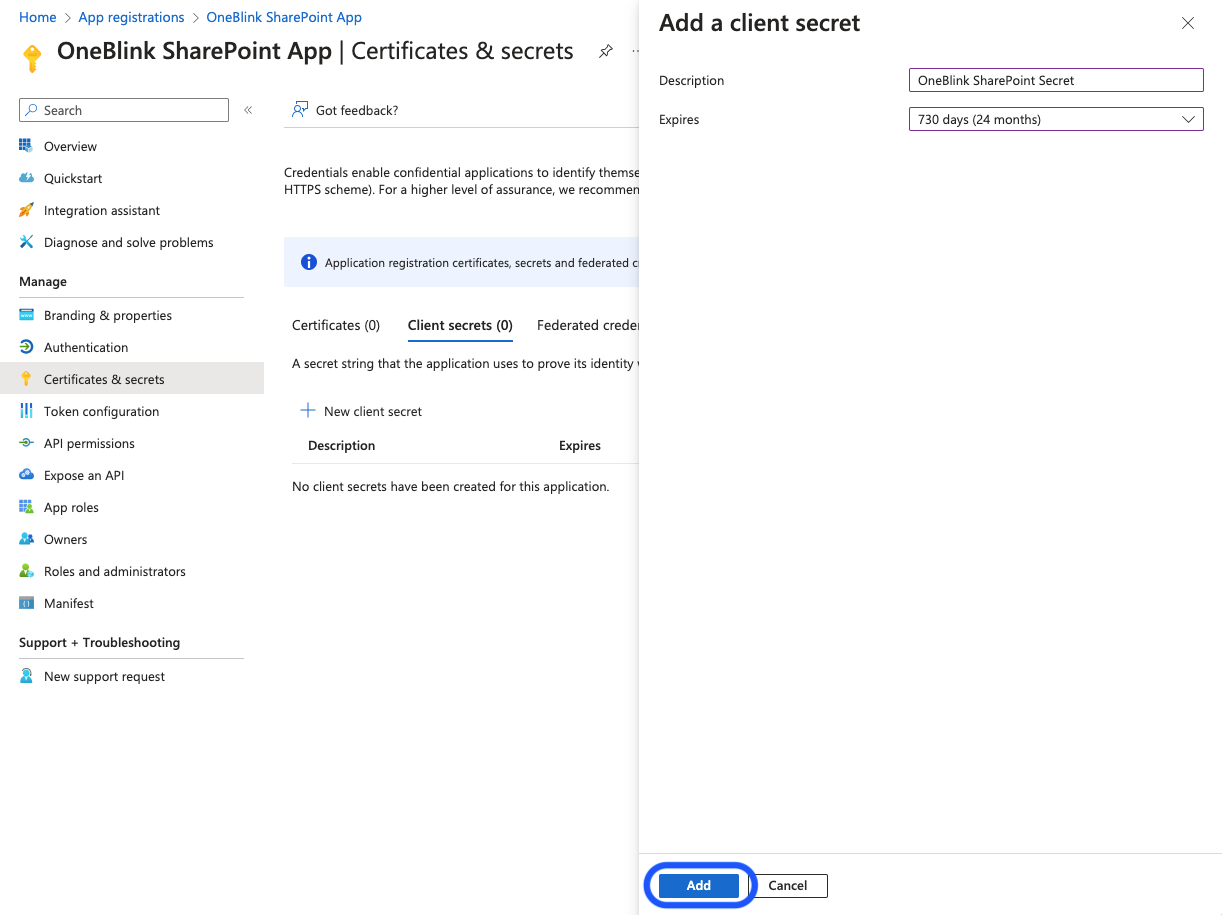Click the New support request icon

pyautogui.click(x=26, y=676)
